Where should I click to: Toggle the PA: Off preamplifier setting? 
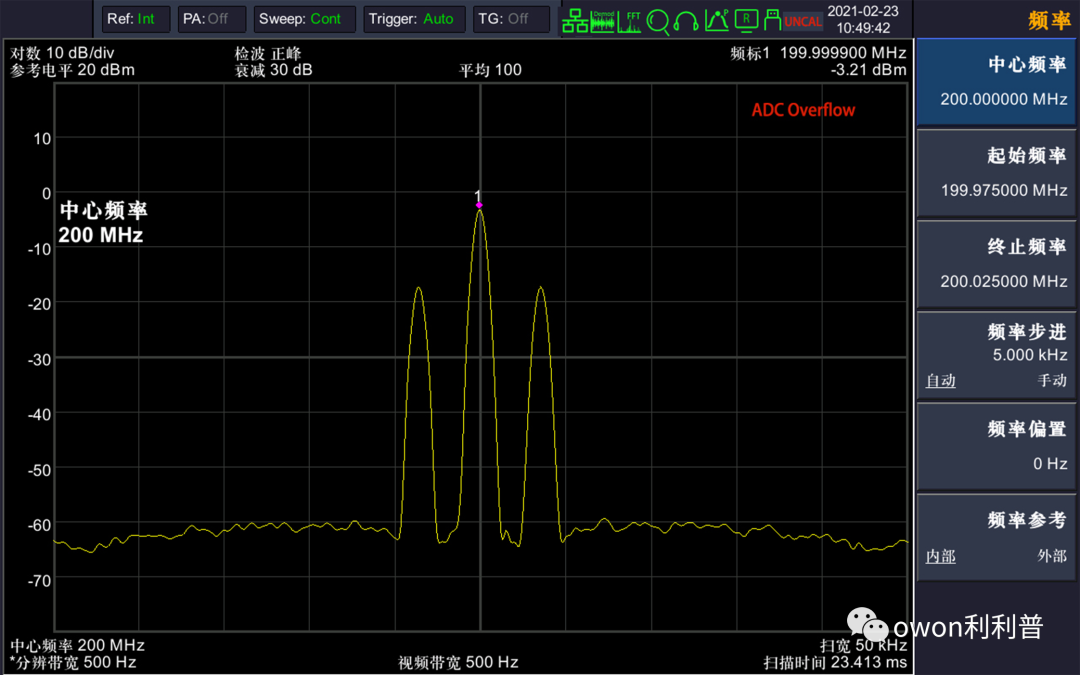211,19
